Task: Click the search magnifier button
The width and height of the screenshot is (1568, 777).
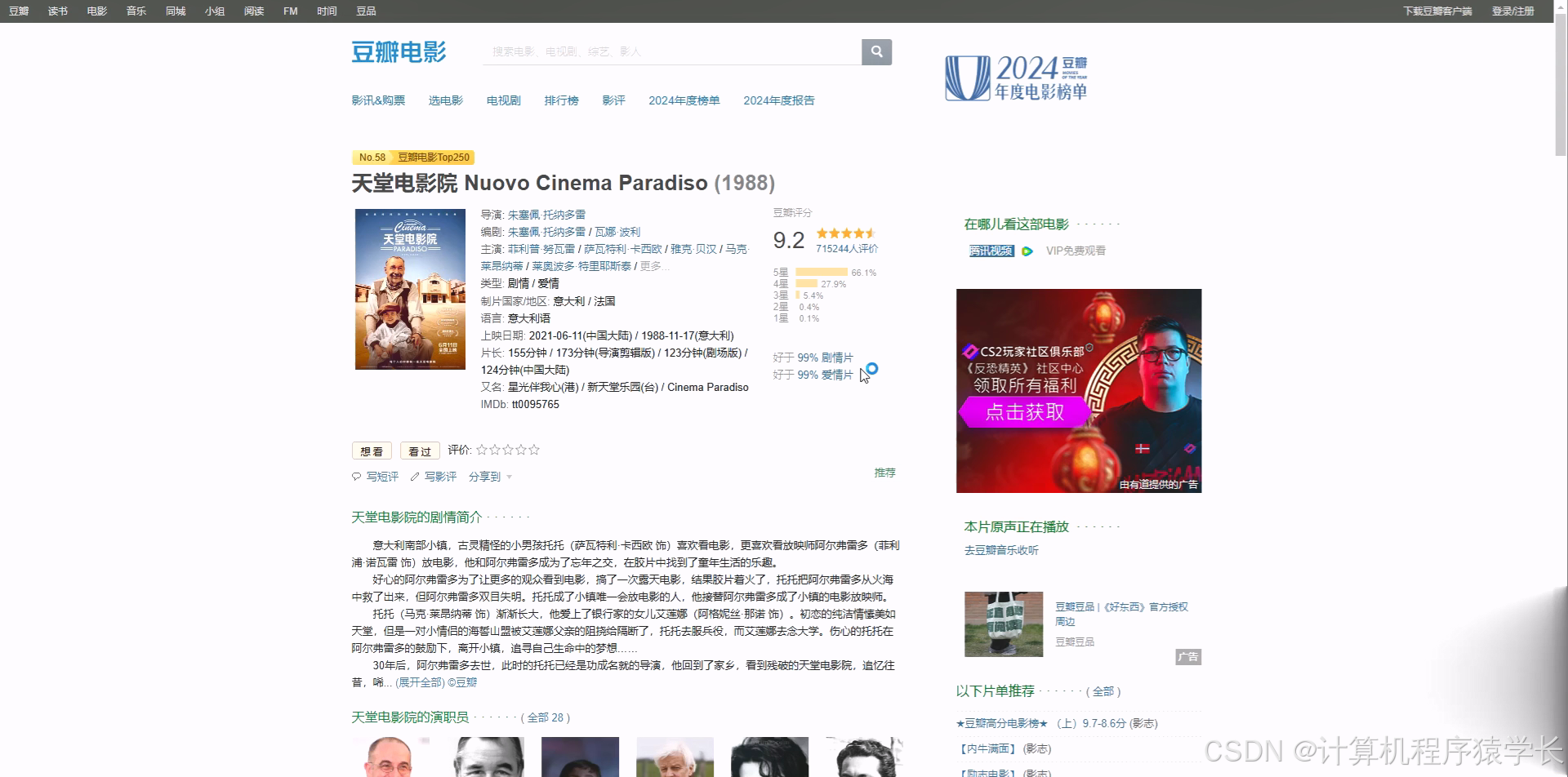Action: coord(876,52)
